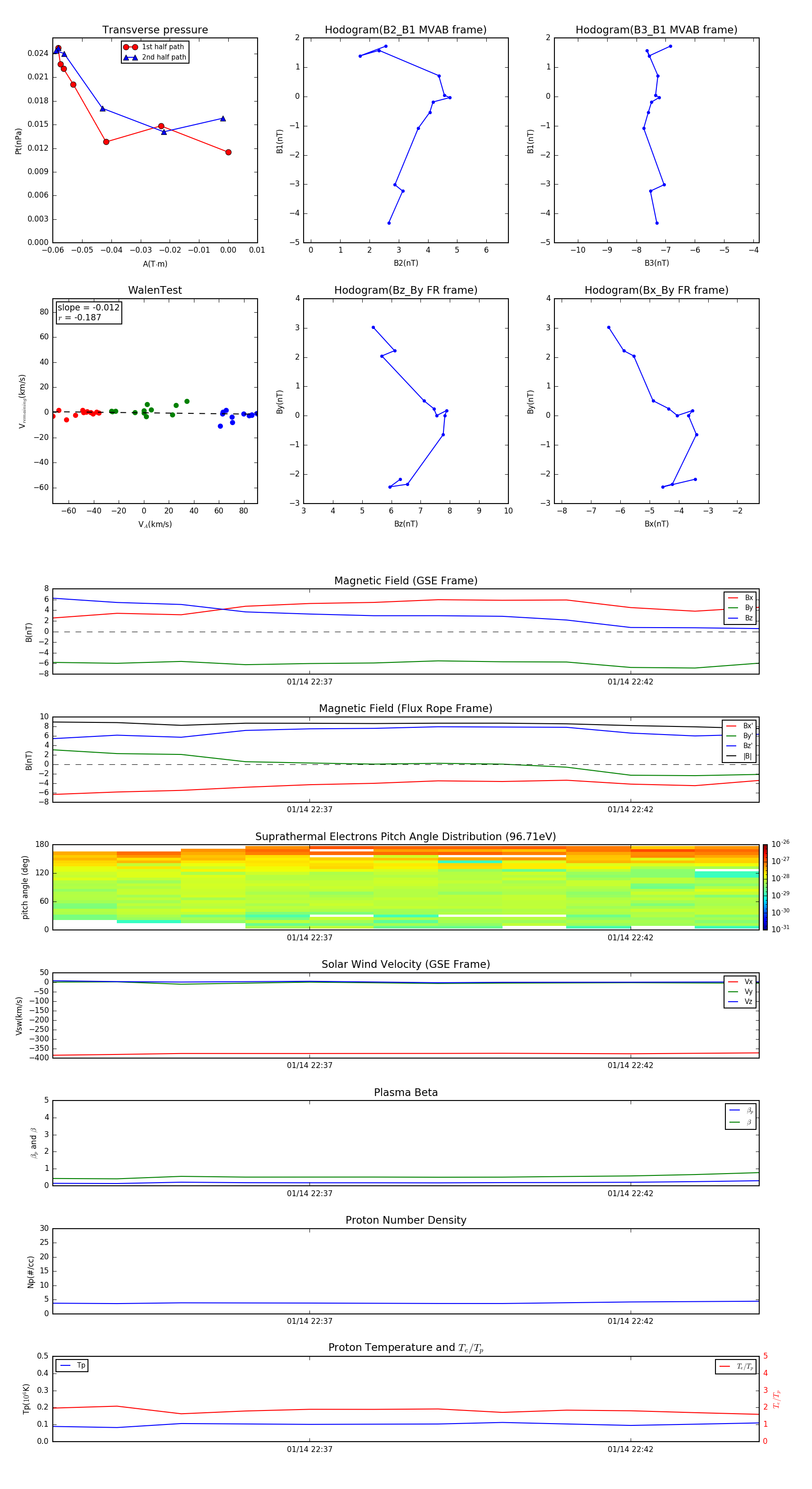Screen dimensions: 812x1489
Task: Click "01/14 22:37" under the GSE Magnetic Field plot
Action: pyautogui.click(x=310, y=681)
